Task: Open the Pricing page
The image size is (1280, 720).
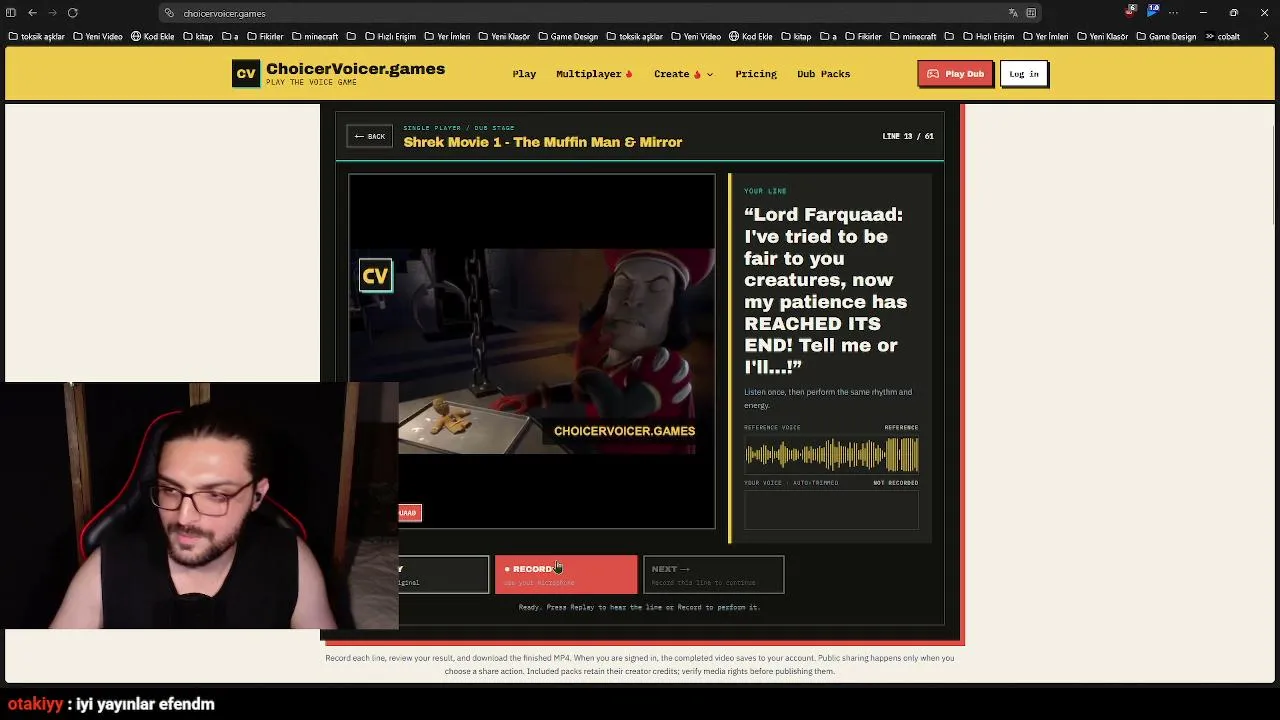Action: click(756, 74)
